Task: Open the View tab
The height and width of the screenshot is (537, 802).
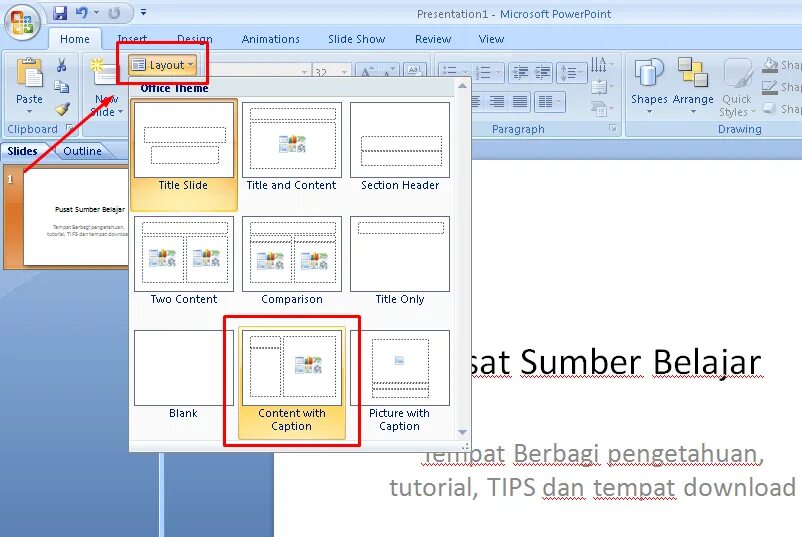Action: pyautogui.click(x=491, y=39)
